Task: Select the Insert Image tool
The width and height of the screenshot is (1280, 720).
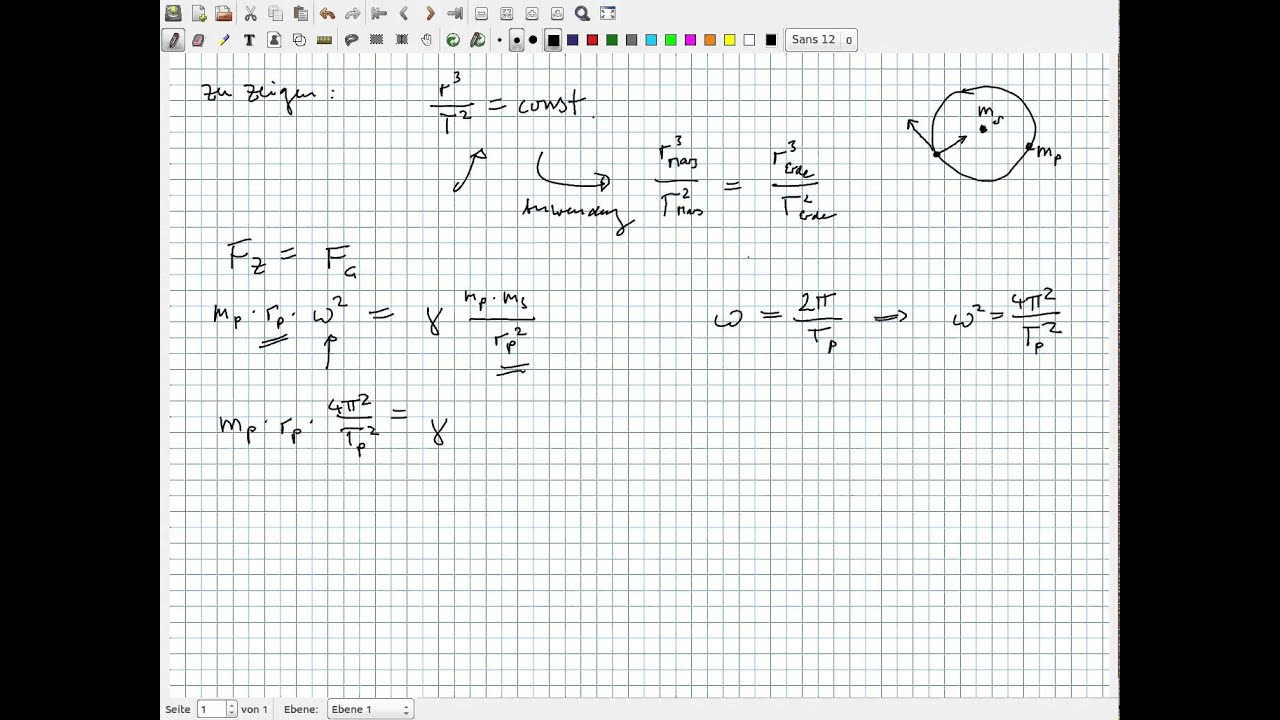Action: [274, 40]
